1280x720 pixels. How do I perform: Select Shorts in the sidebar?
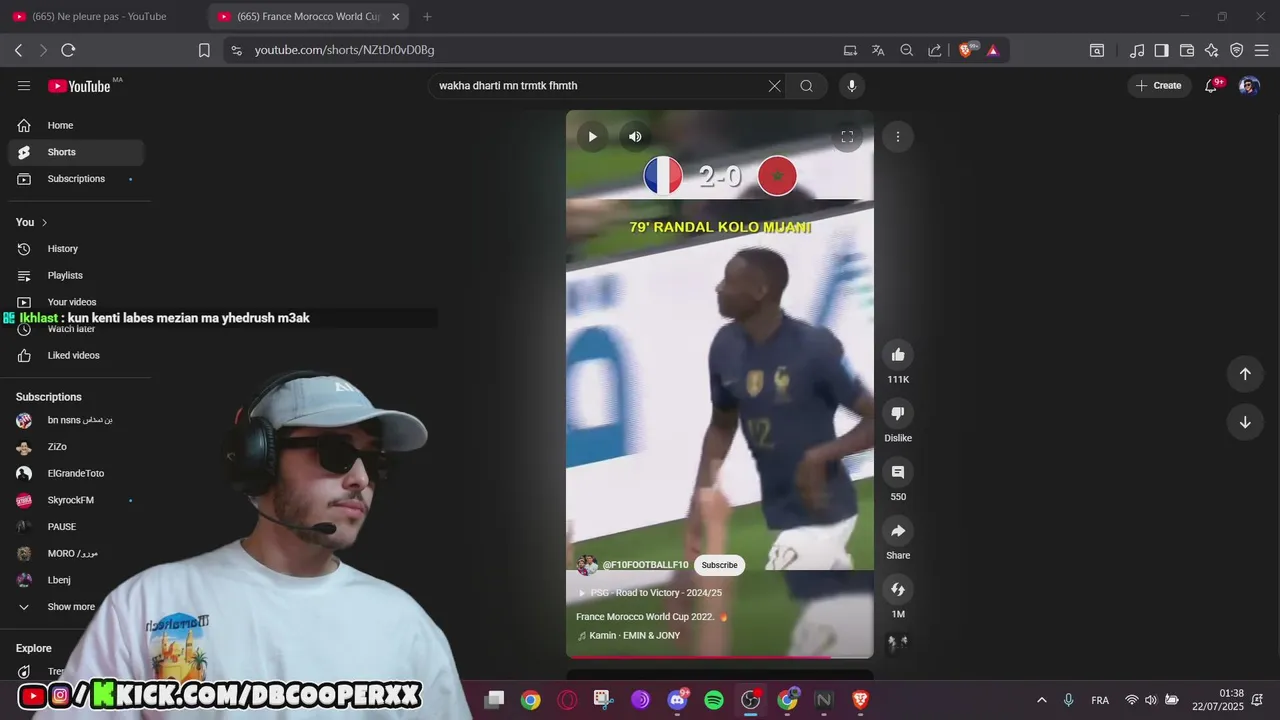(76, 152)
